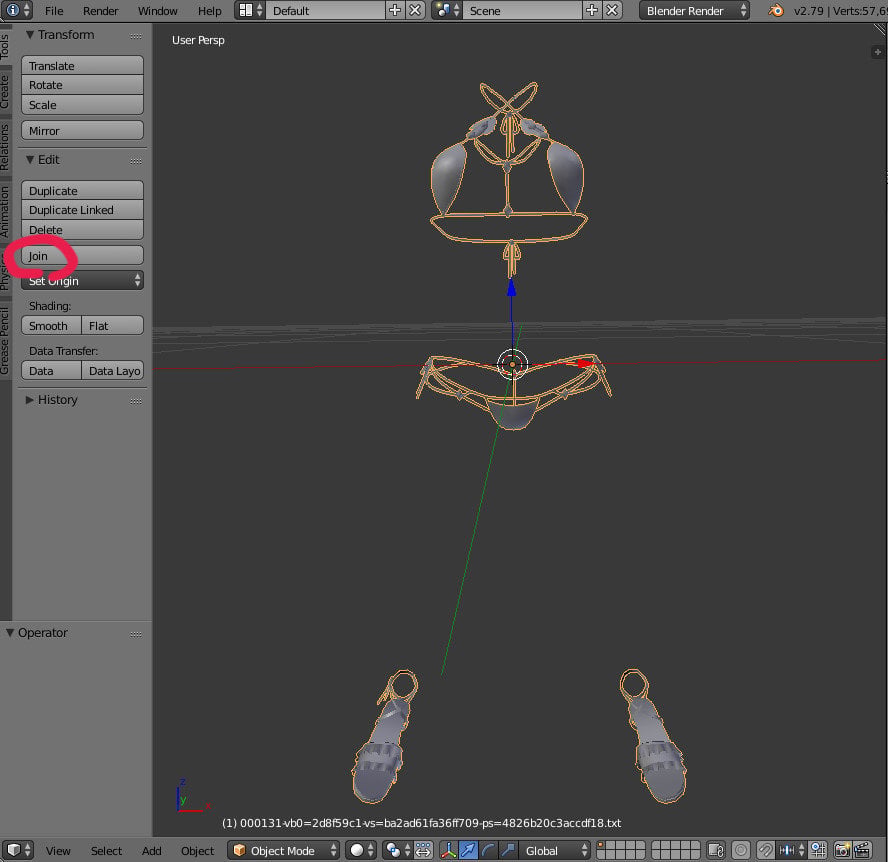Click the scene browse icon
This screenshot has width=888, height=862.
click(x=448, y=10)
